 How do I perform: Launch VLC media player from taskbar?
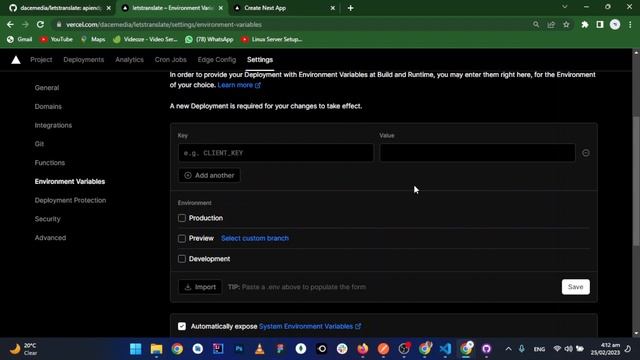tap(259, 349)
